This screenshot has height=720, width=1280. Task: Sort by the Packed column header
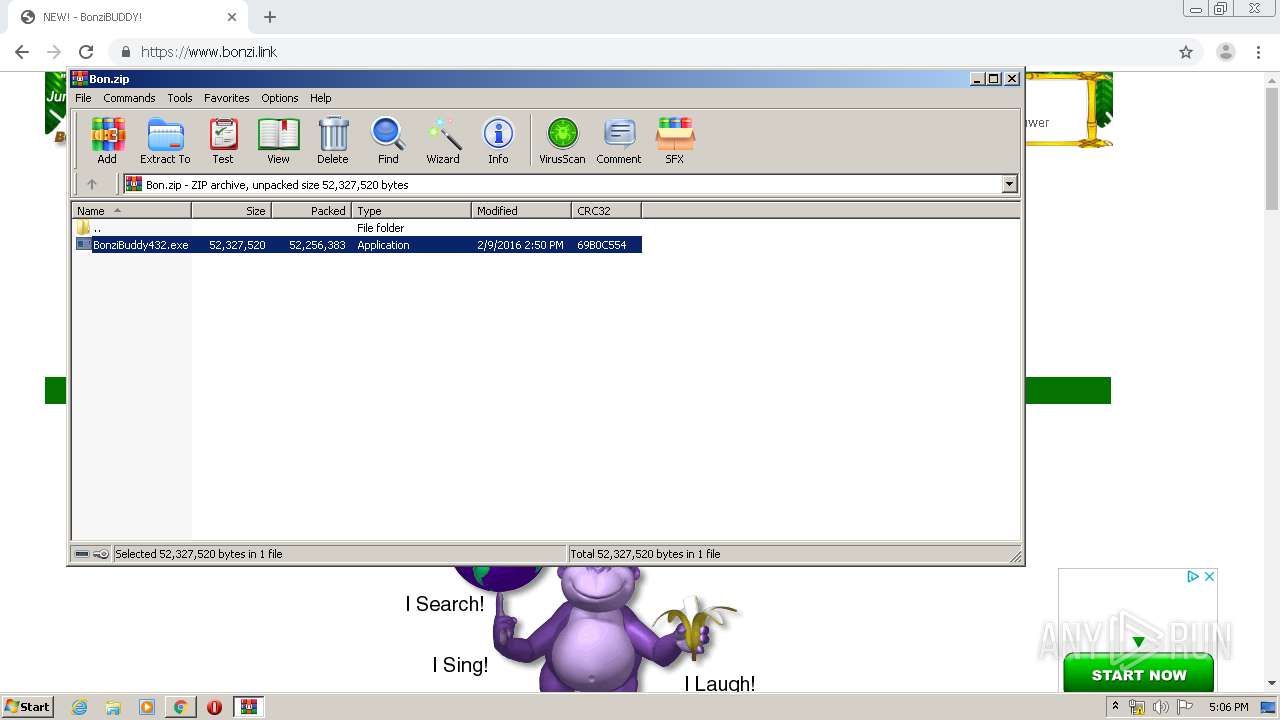(311, 211)
